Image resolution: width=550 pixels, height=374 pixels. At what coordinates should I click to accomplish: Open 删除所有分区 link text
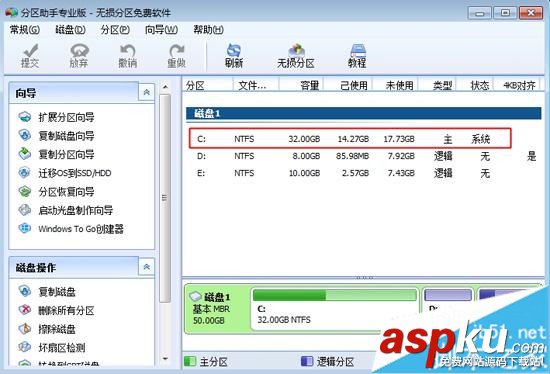66,310
